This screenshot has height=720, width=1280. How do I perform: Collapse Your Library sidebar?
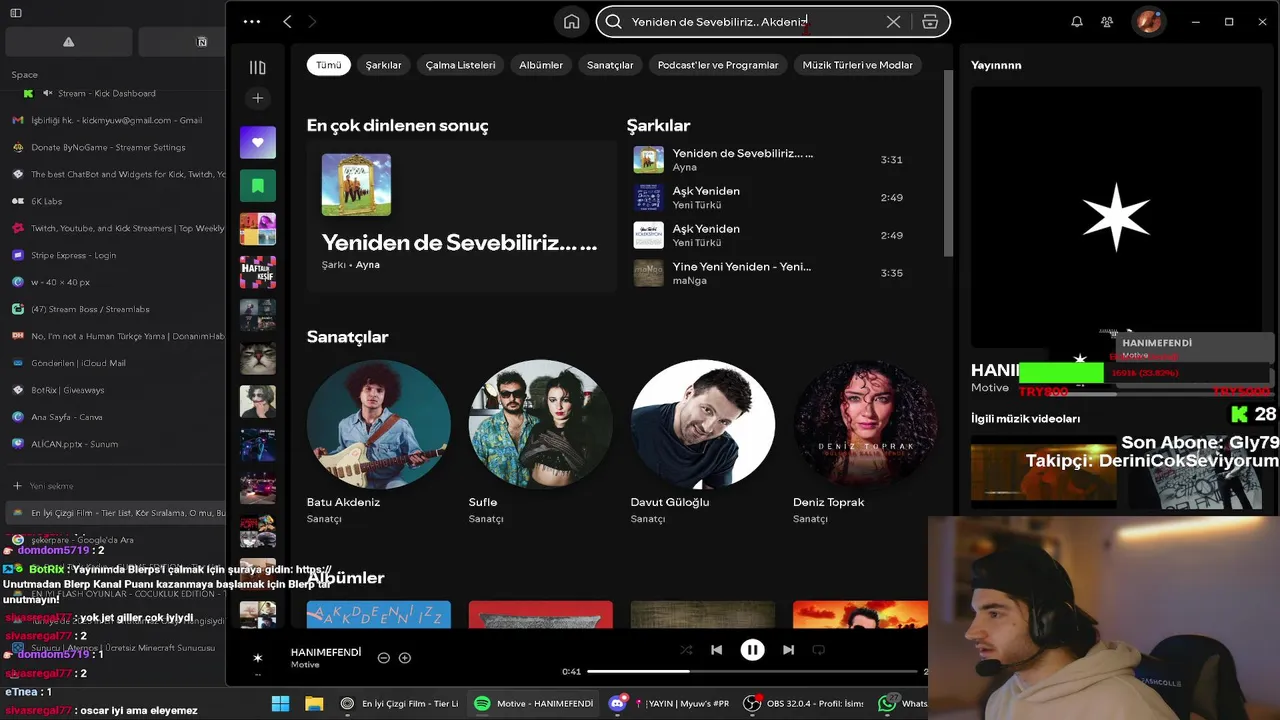257,67
